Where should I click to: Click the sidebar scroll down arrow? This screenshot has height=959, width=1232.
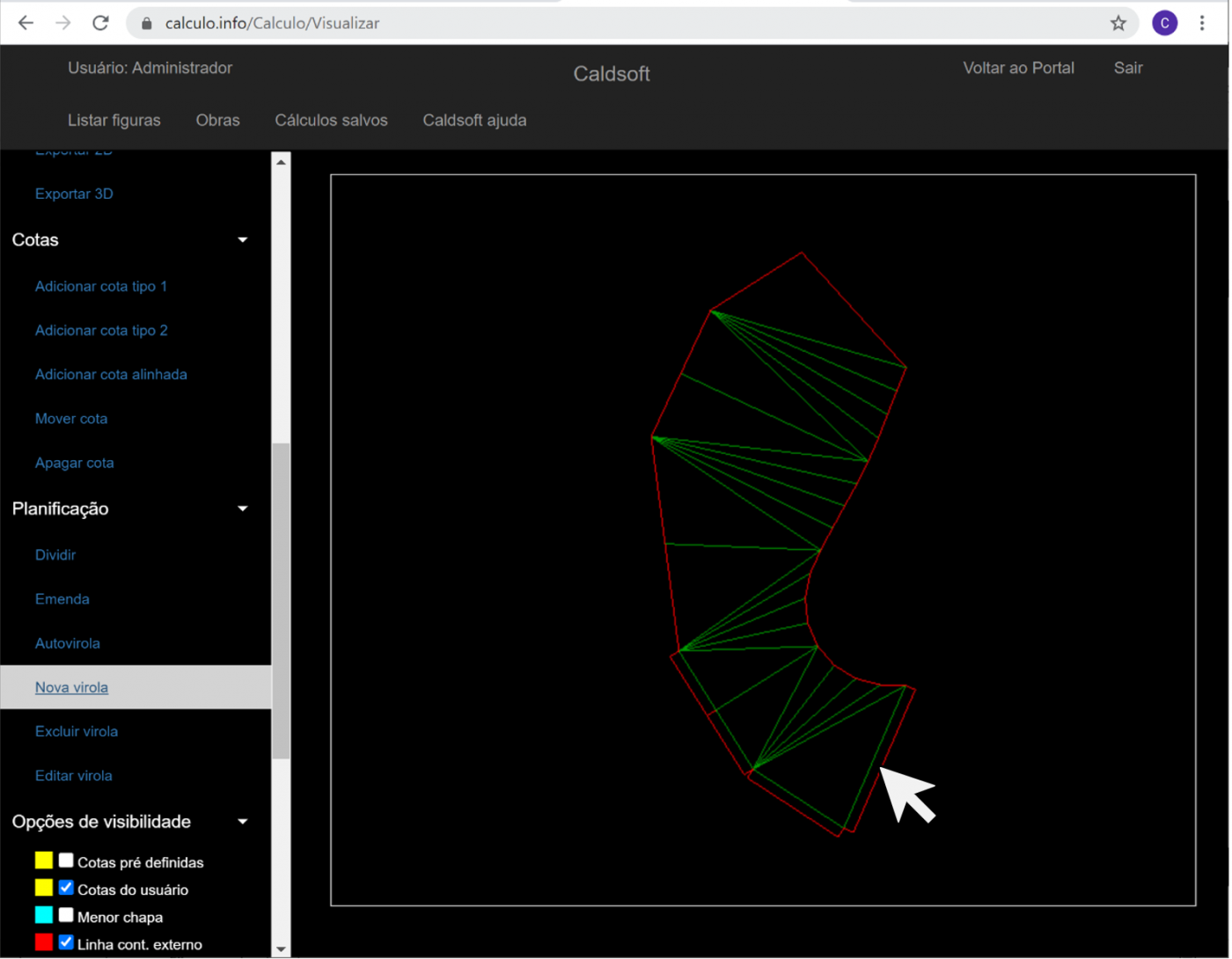(x=281, y=948)
